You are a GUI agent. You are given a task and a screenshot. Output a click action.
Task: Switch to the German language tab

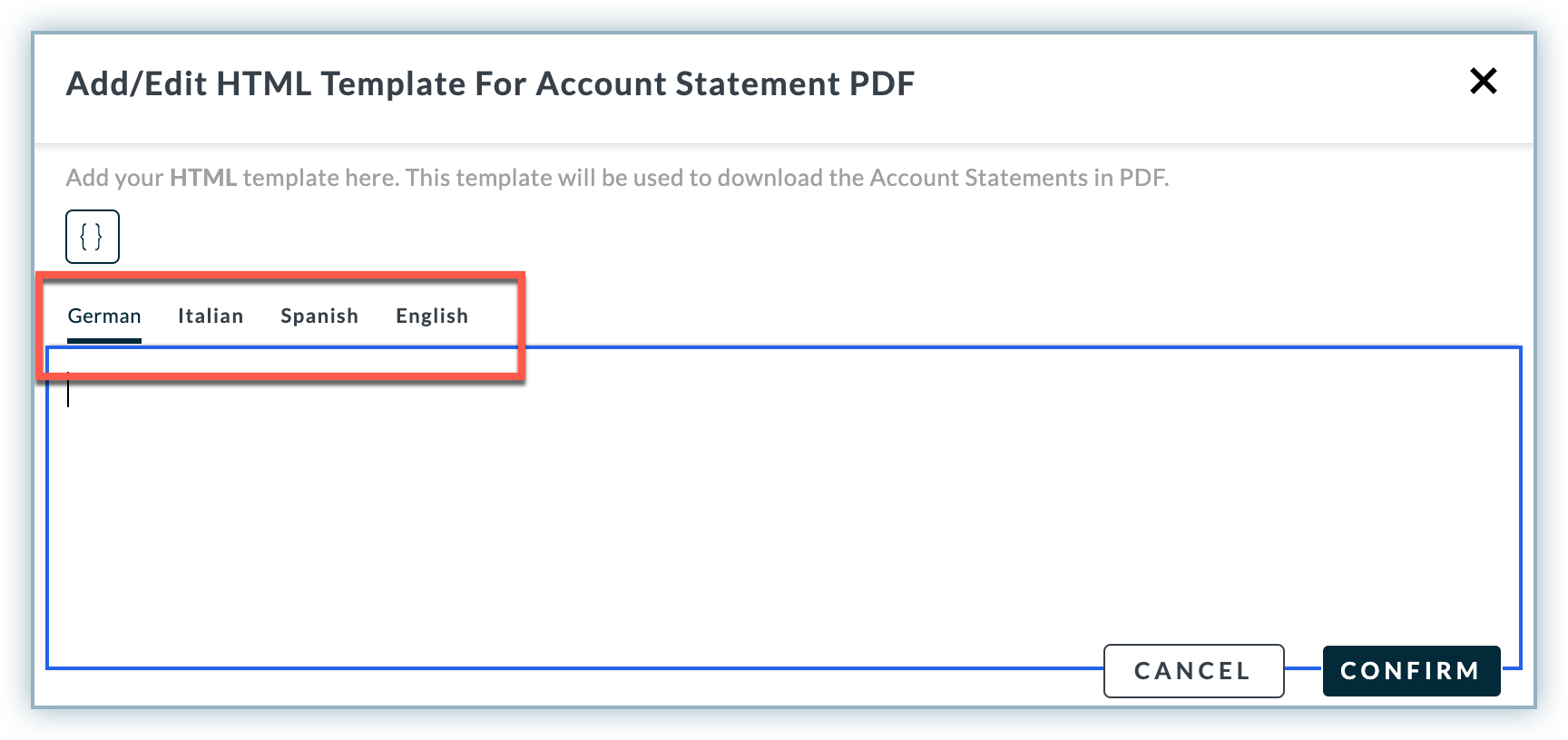click(104, 316)
